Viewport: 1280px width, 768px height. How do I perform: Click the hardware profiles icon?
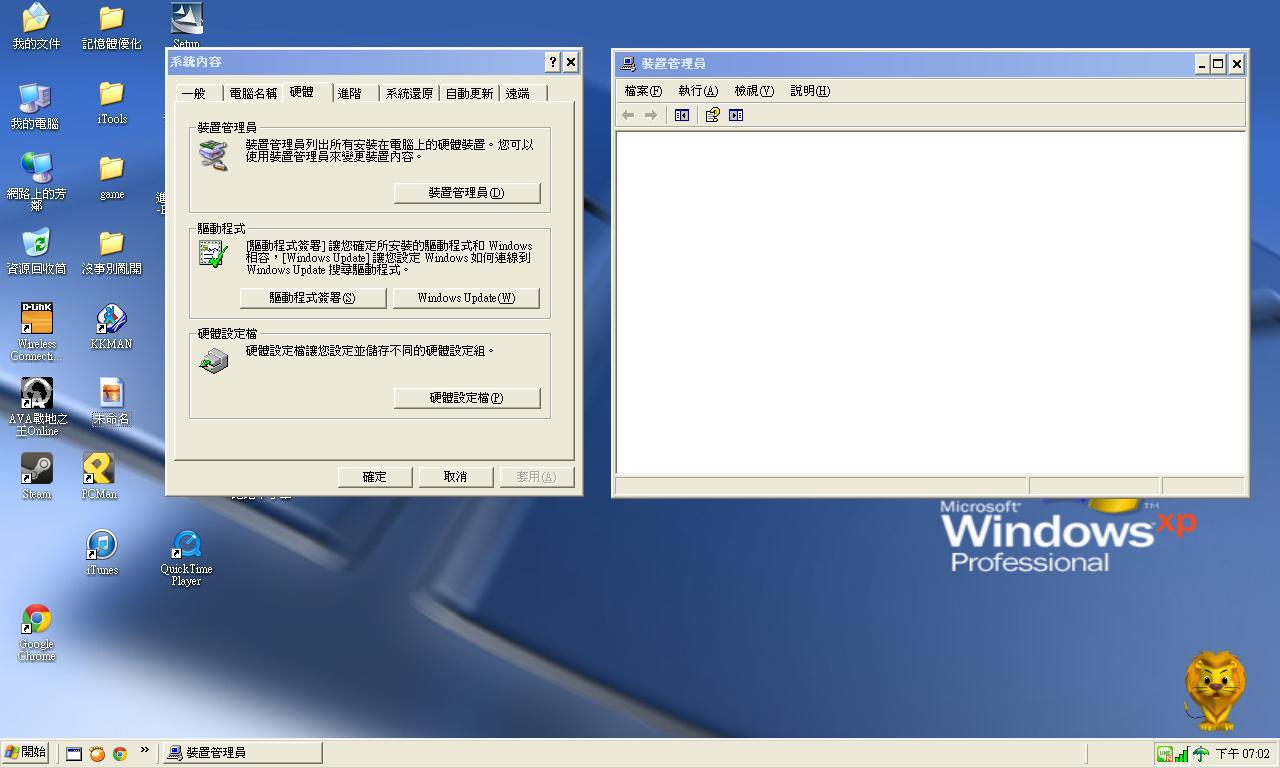pyautogui.click(x=213, y=360)
